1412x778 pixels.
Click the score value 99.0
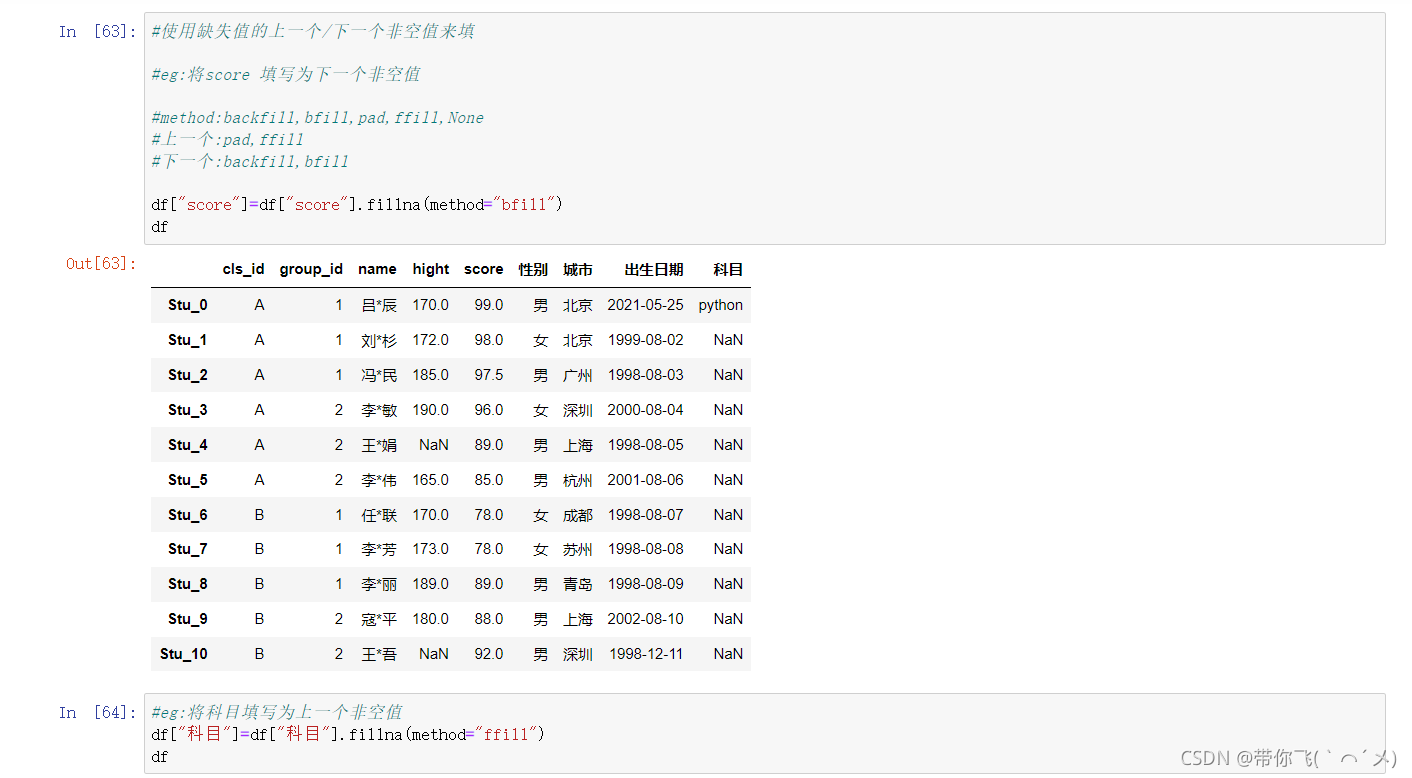click(489, 305)
